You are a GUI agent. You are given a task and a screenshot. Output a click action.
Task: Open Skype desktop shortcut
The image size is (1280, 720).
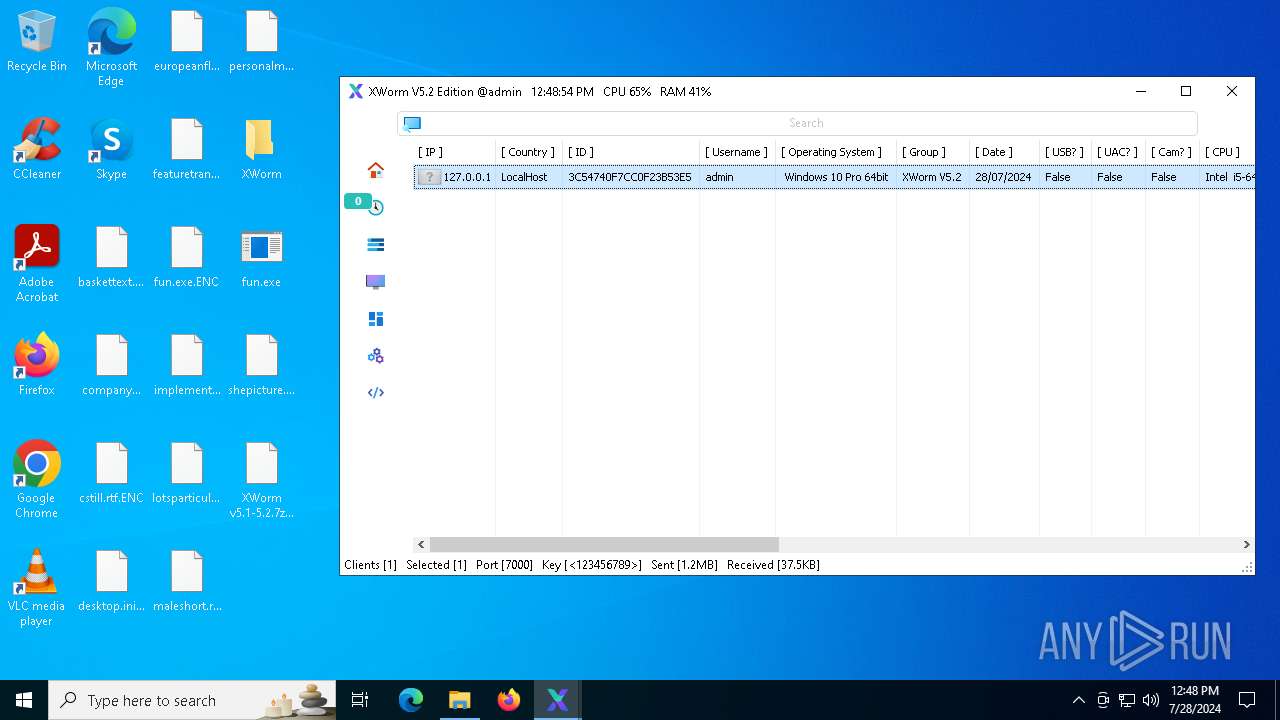[x=111, y=150]
